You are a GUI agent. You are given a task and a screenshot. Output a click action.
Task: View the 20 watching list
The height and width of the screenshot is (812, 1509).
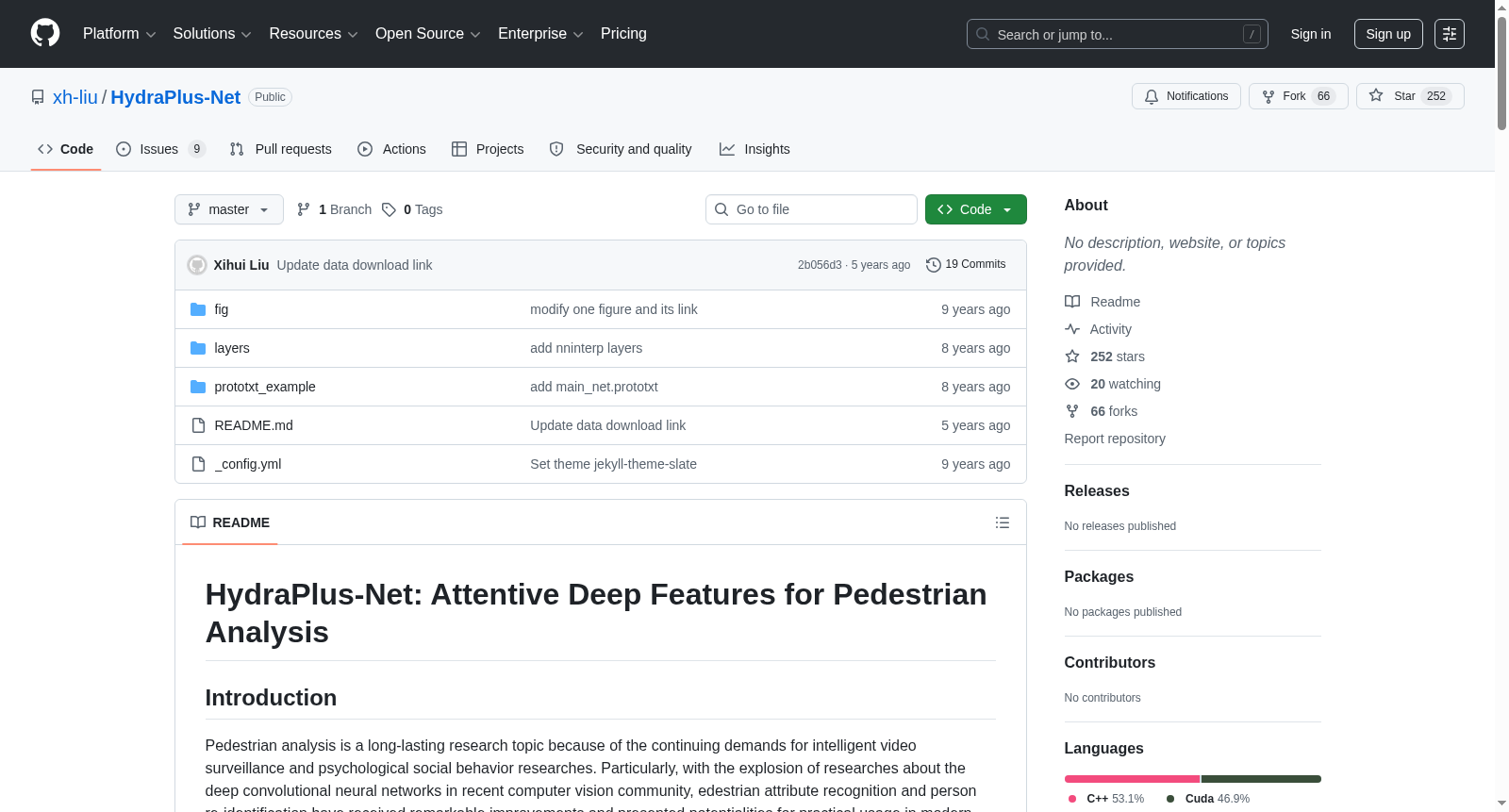1113,384
